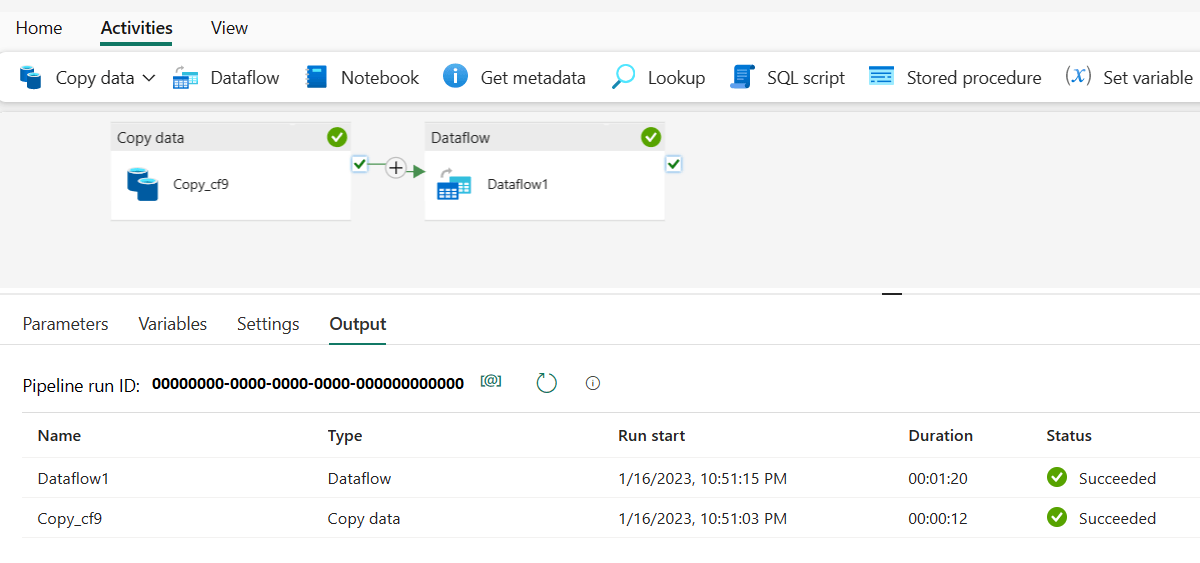Click the Copy data database icon in toolbar

(31, 78)
